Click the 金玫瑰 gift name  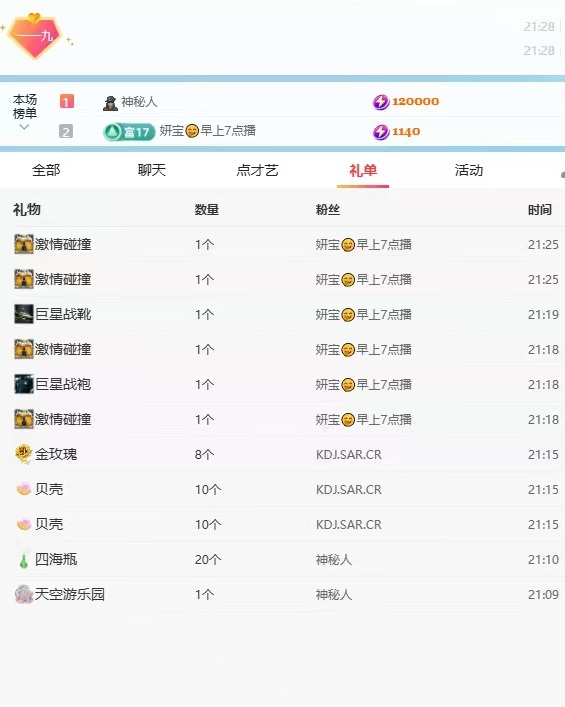click(56, 454)
